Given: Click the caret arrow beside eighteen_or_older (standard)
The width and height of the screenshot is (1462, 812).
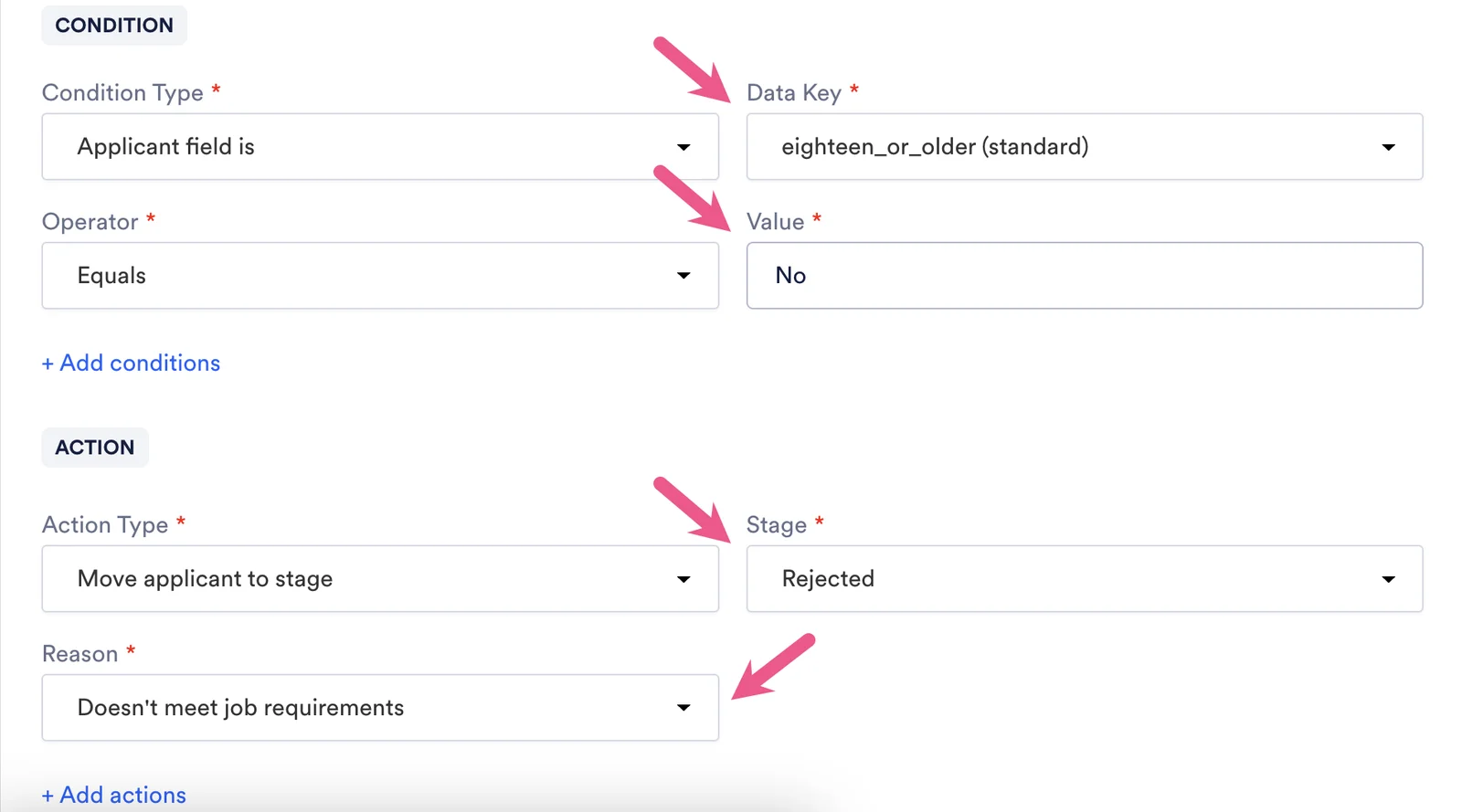Looking at the screenshot, I should [x=1388, y=147].
